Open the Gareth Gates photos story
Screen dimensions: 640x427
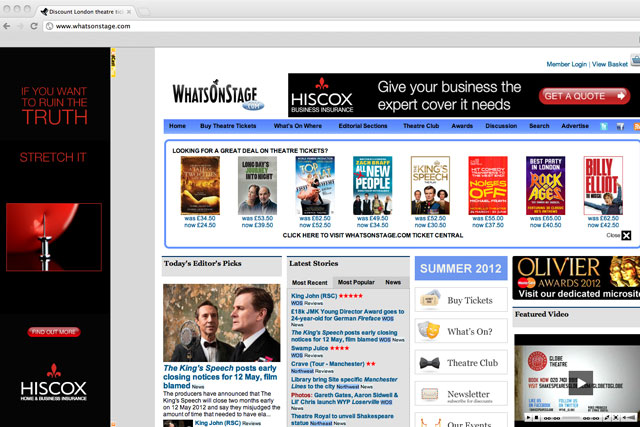[x=344, y=398]
